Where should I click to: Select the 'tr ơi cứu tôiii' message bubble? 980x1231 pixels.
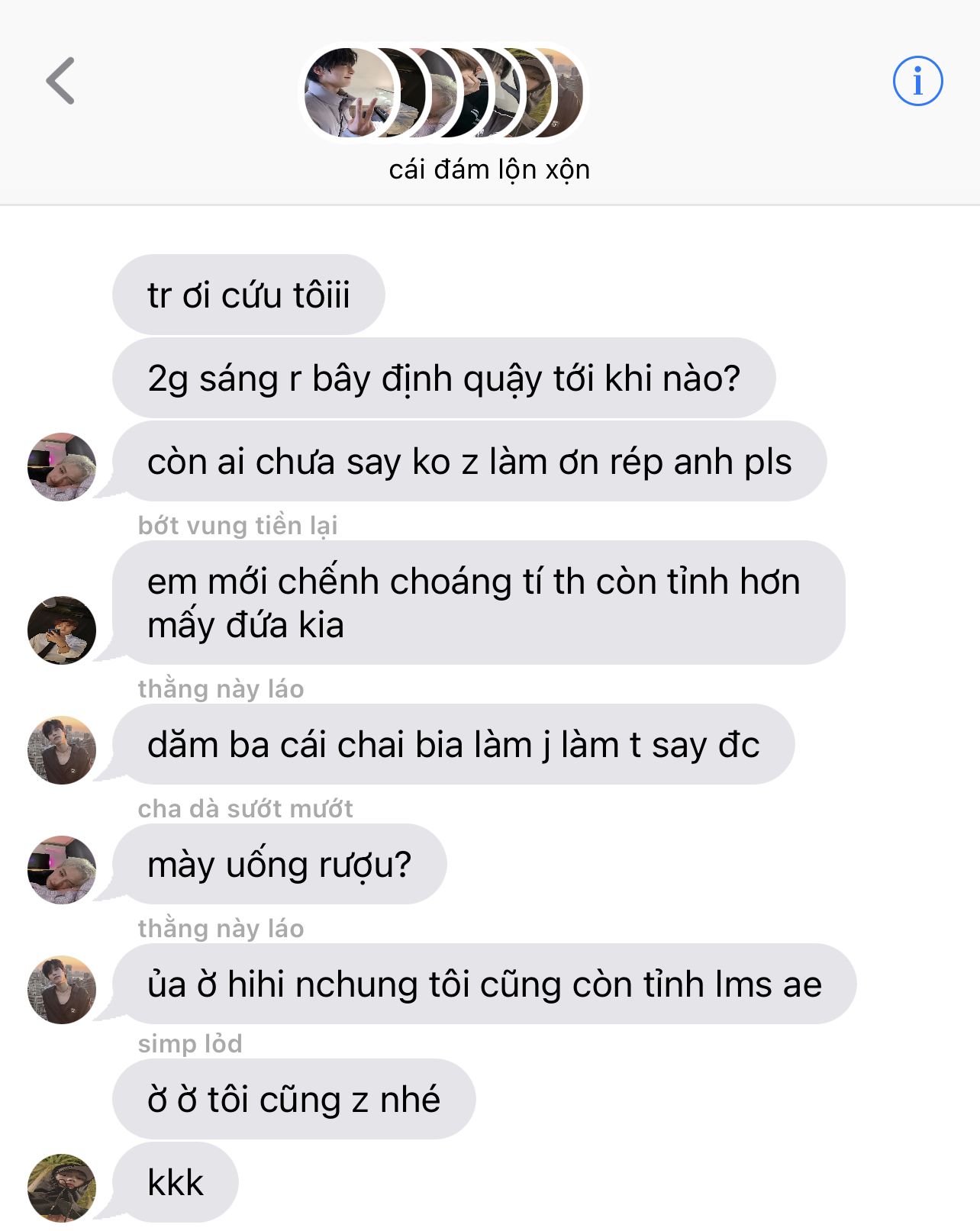point(249,295)
